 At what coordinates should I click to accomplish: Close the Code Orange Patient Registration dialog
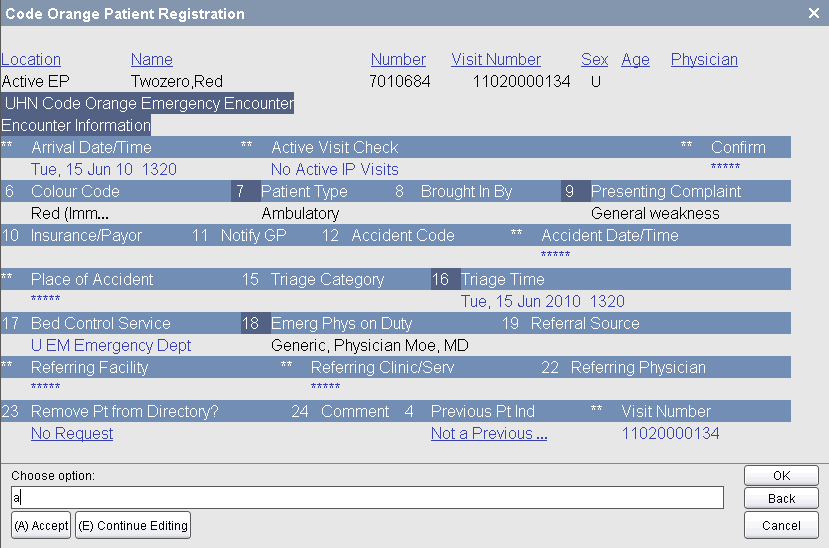coord(814,13)
